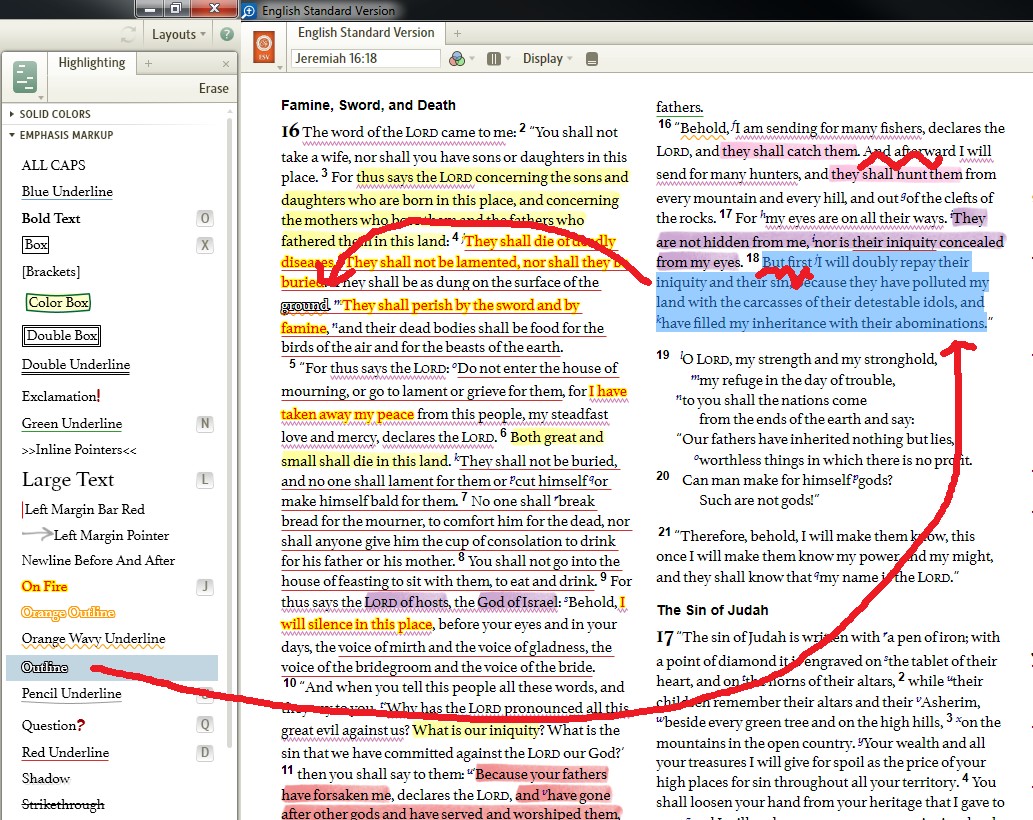Click the J shortcut key for On Fire
The image size is (1033, 820).
tap(205, 586)
